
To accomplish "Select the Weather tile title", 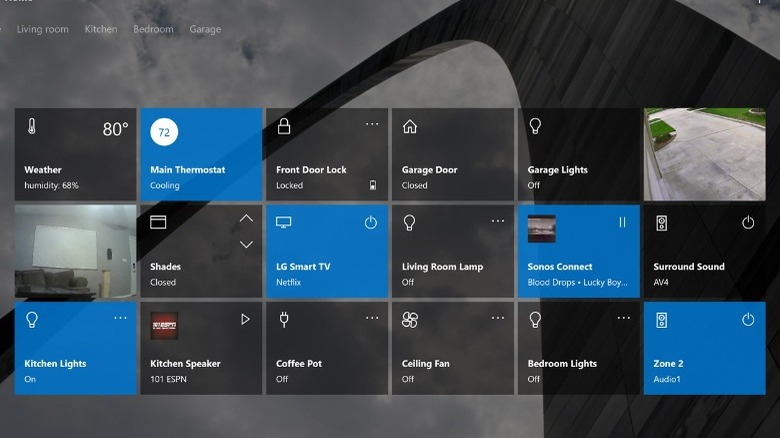I will click(x=43, y=170).
